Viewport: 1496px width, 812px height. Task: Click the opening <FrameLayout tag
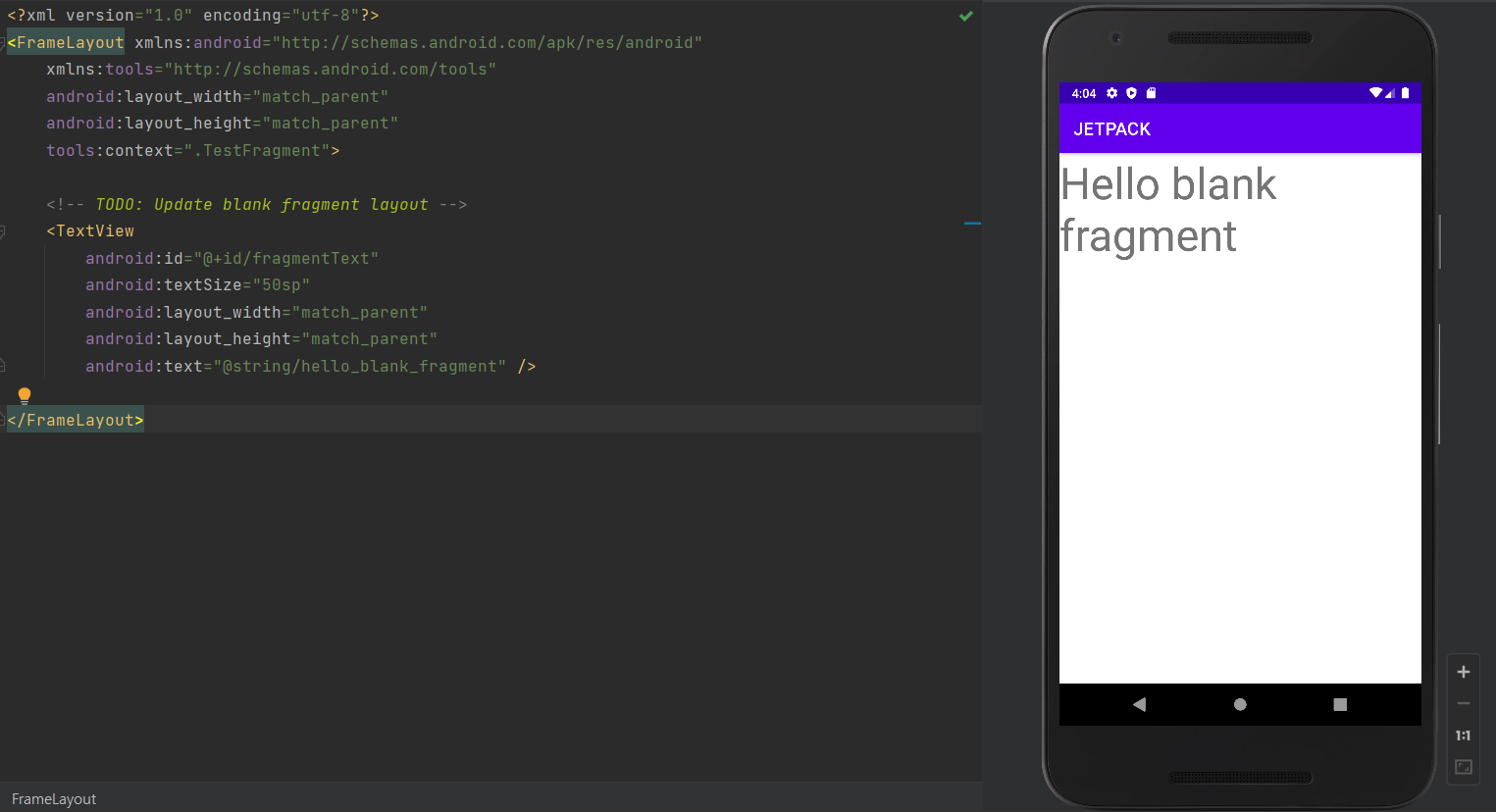click(66, 43)
